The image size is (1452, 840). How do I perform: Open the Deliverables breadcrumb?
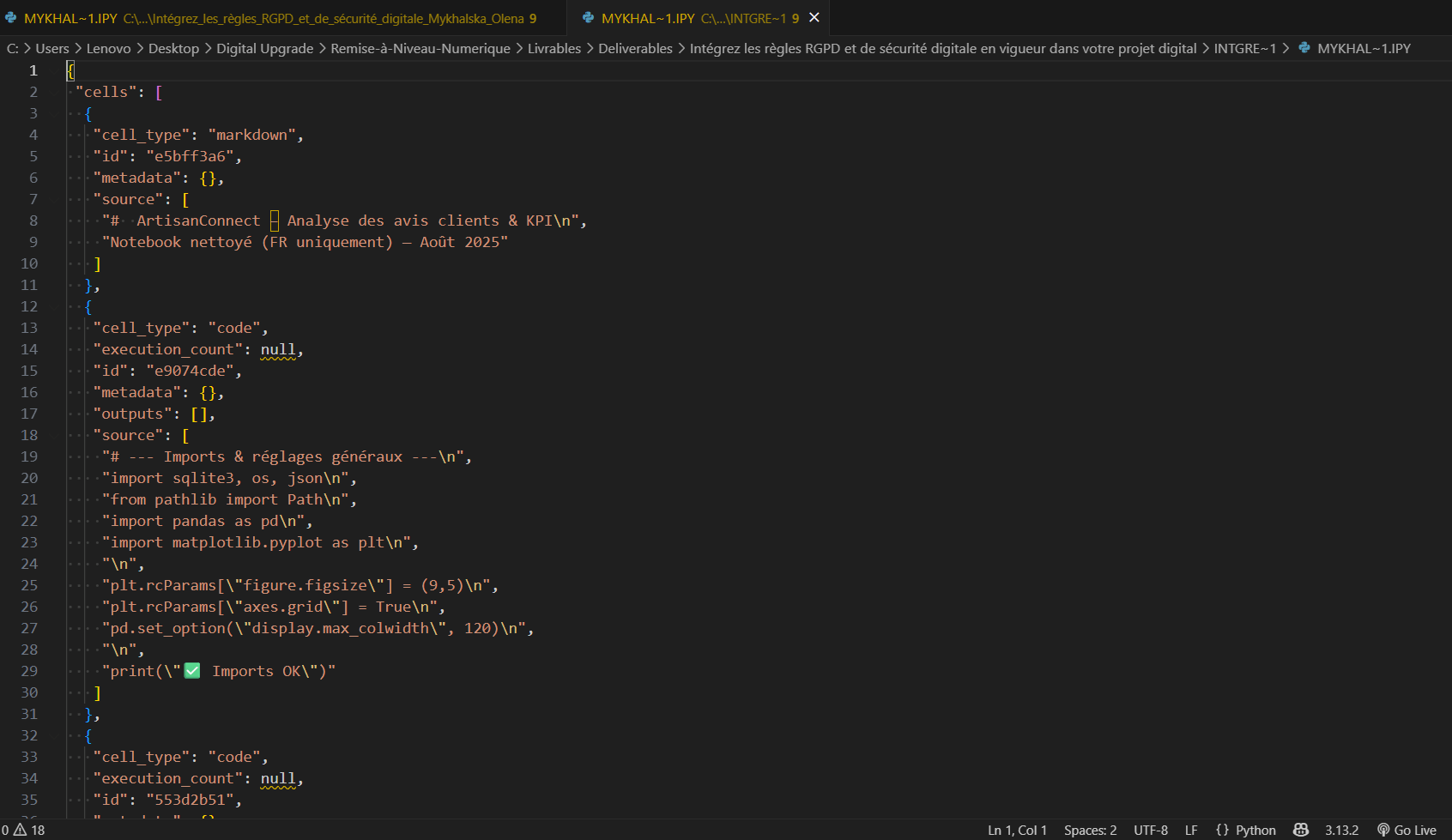pos(635,48)
